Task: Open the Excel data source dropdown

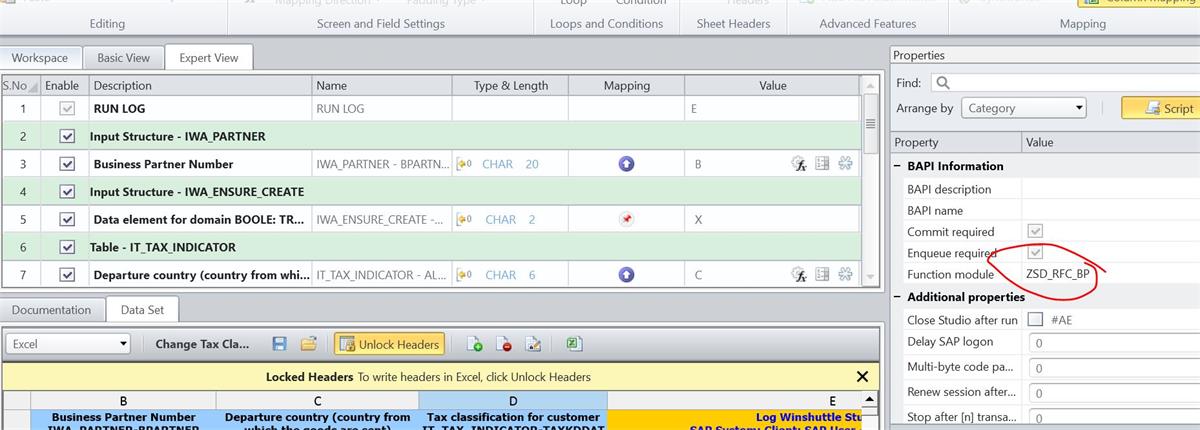Action: click(x=123, y=344)
